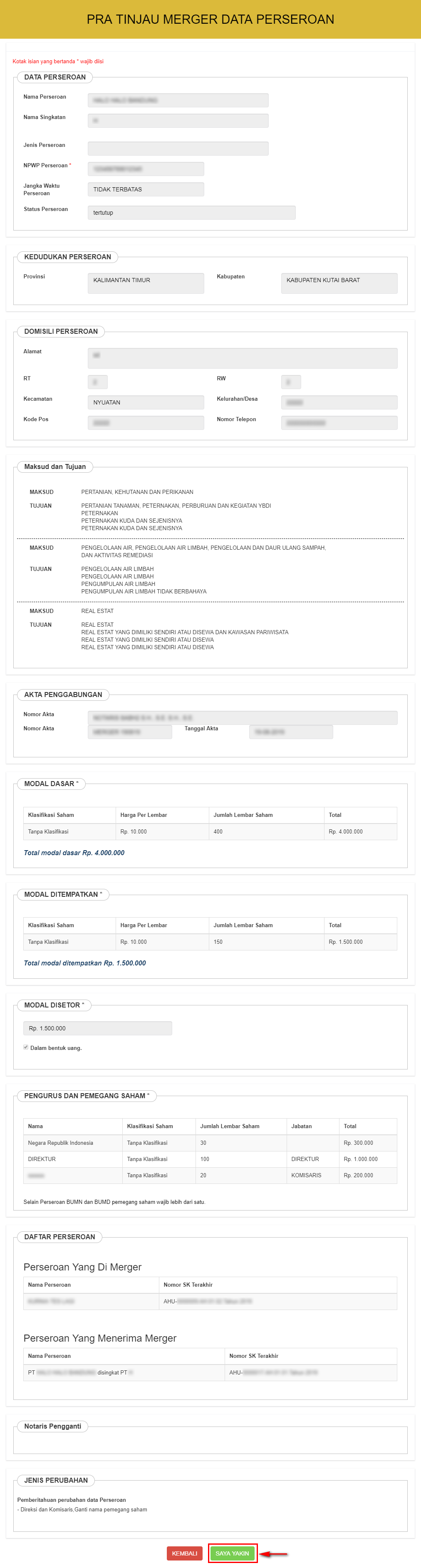Click the red KEMBALI button
The image size is (421, 1568).
[184, 1553]
